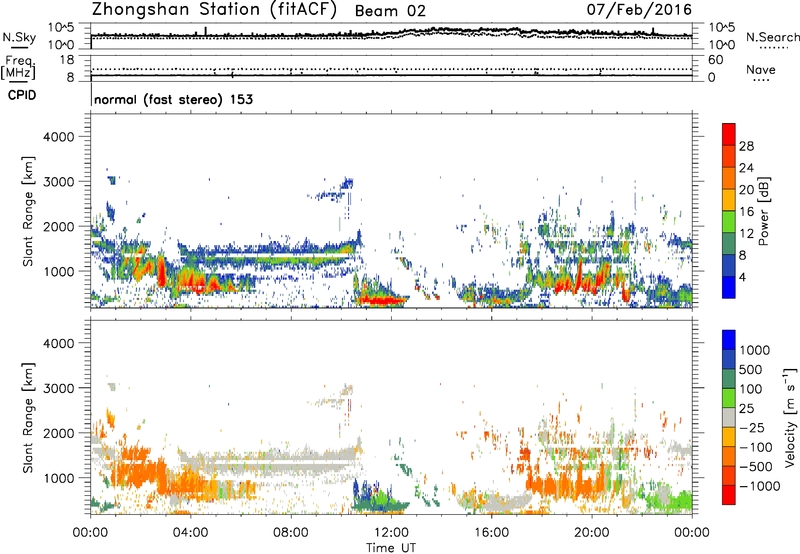Select the "16" power color bar label
Image resolution: width=800 pixels, height=554 pixels.
coord(746,212)
